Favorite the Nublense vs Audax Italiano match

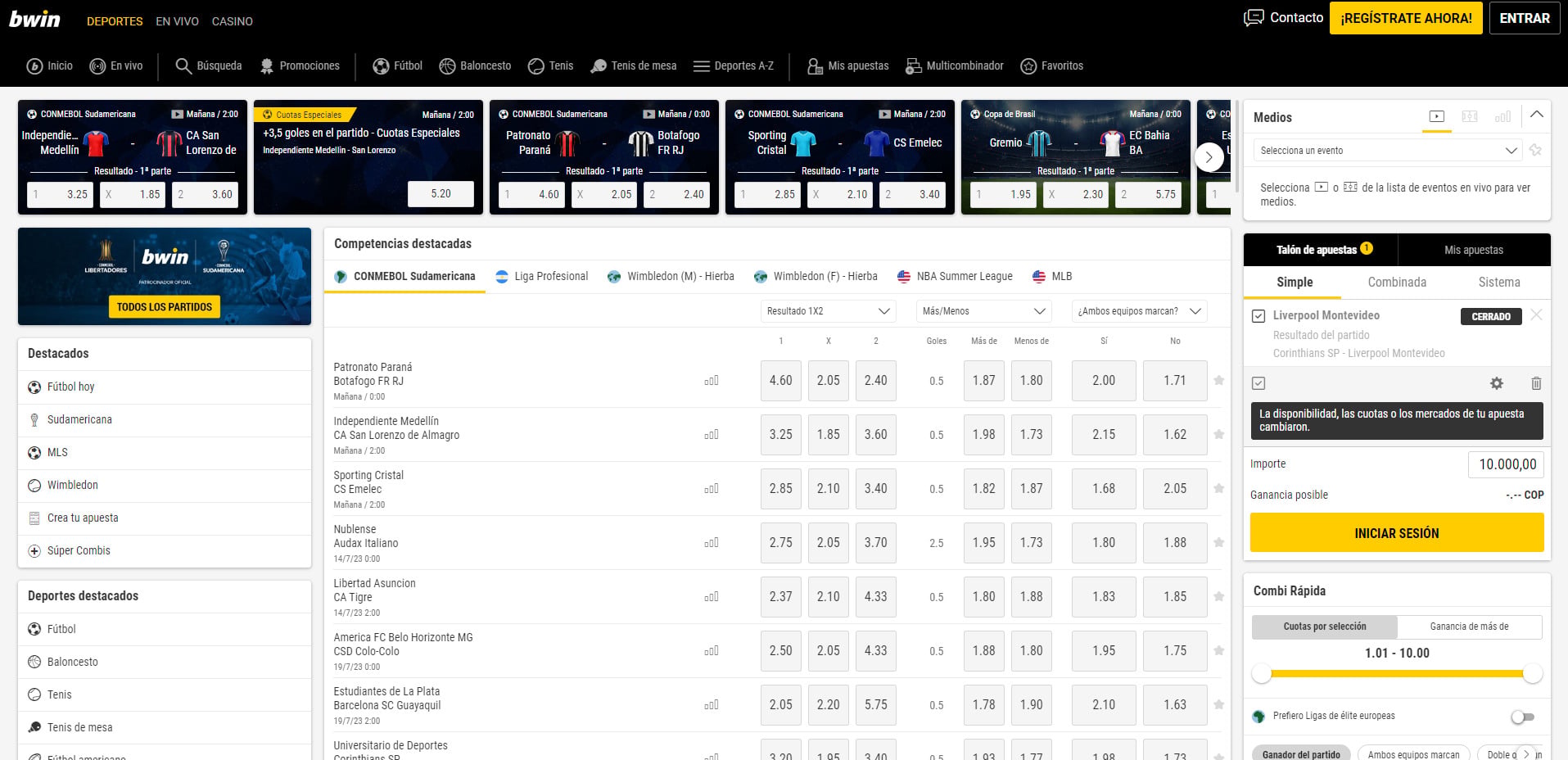coord(1219,543)
